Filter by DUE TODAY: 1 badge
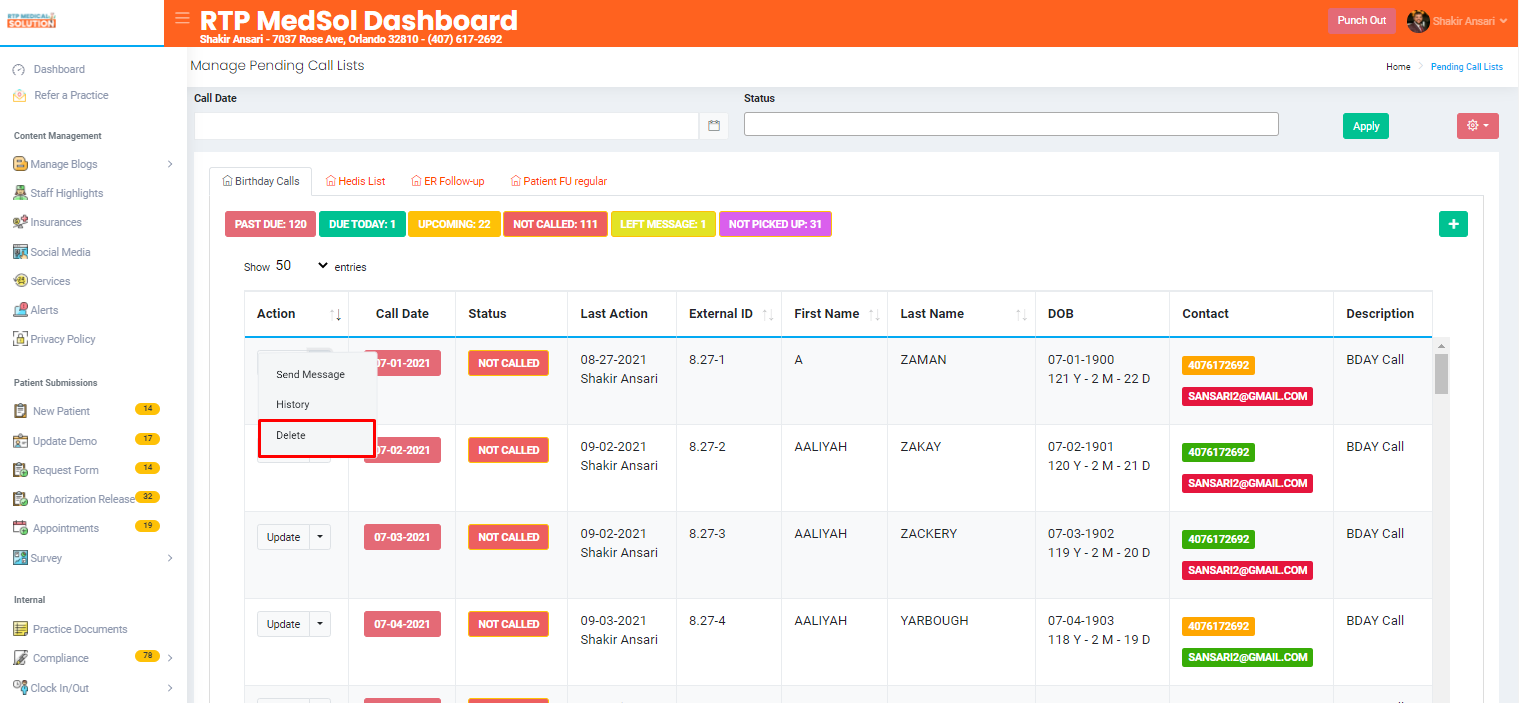The height and width of the screenshot is (703, 1519). [x=362, y=224]
